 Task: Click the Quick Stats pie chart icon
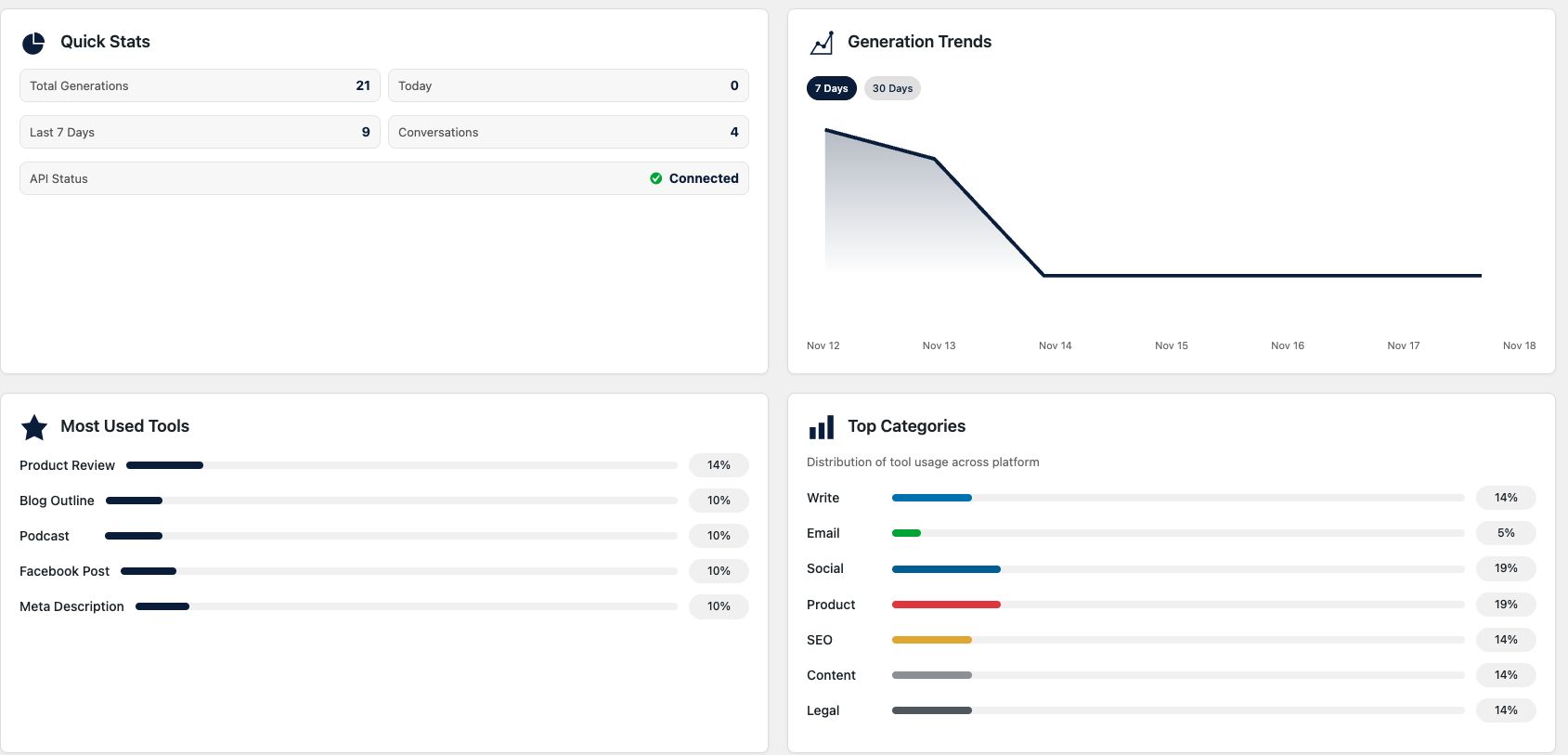click(x=33, y=43)
